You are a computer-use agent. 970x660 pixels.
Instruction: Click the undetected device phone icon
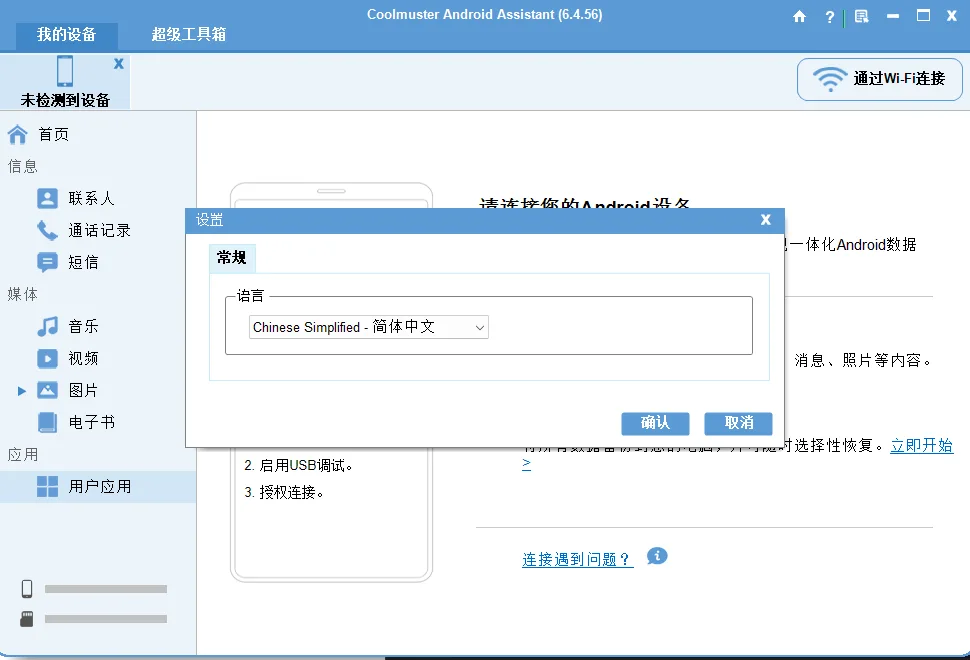pyautogui.click(x=65, y=71)
